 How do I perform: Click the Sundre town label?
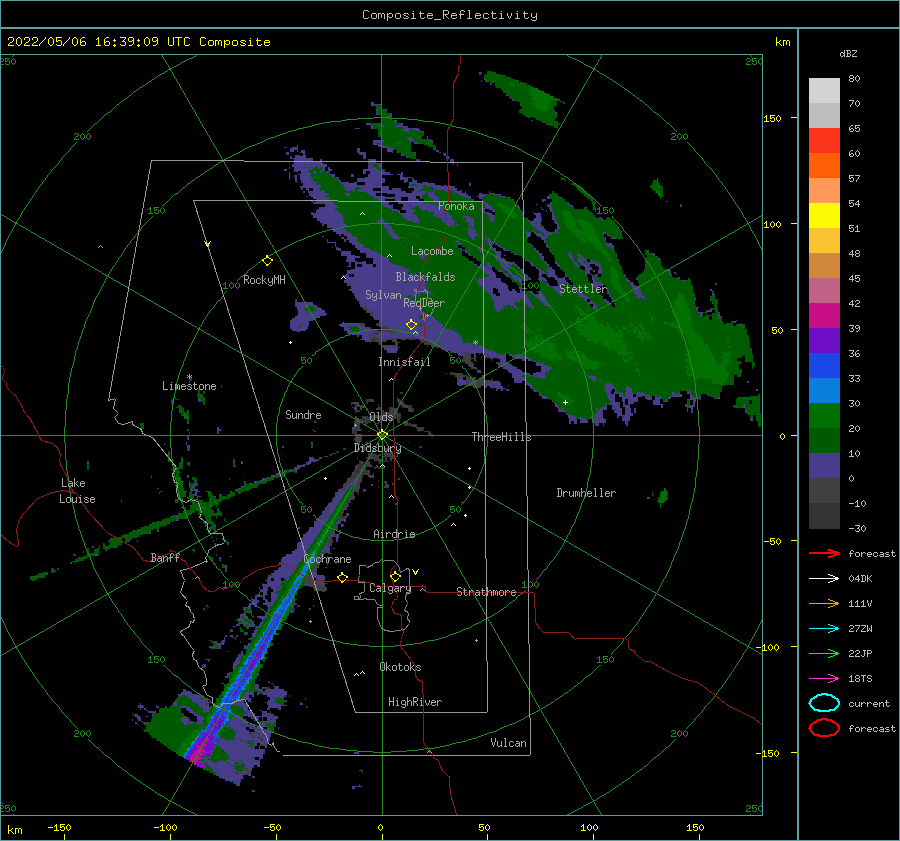tap(303, 414)
